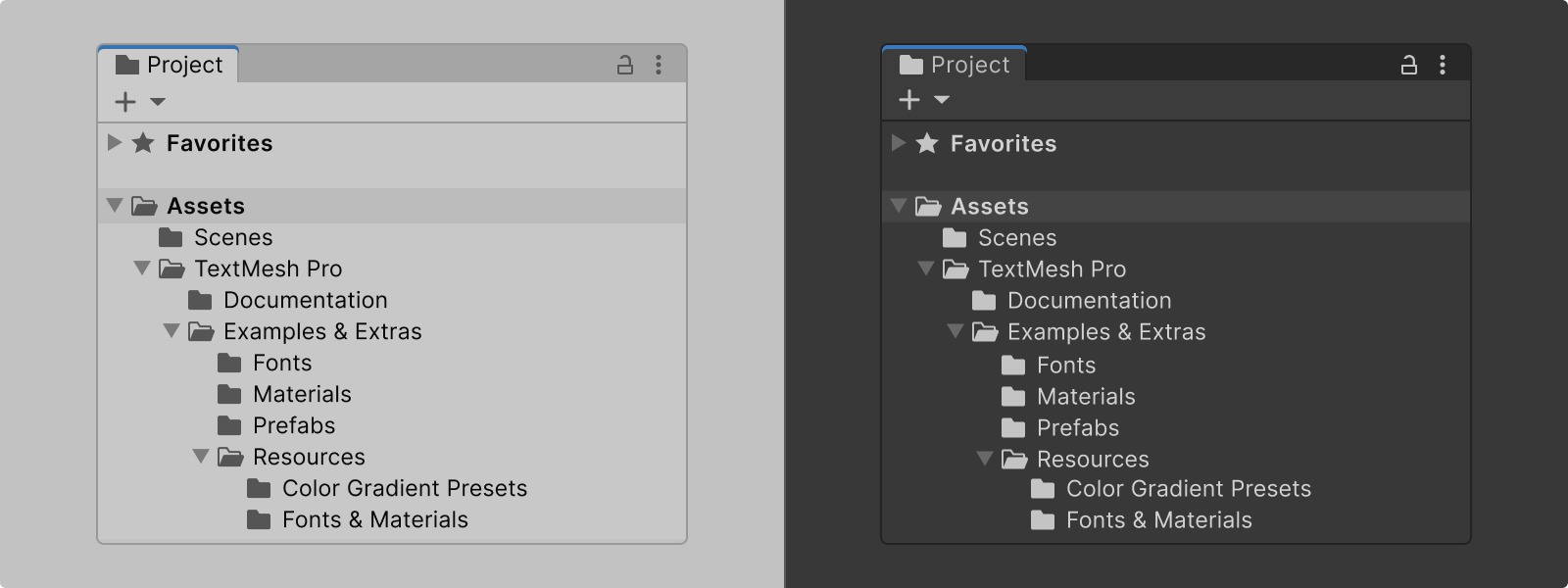The height and width of the screenshot is (588, 1568).
Task: Click the Scenes folder icon in light panel
Action: pos(171,237)
